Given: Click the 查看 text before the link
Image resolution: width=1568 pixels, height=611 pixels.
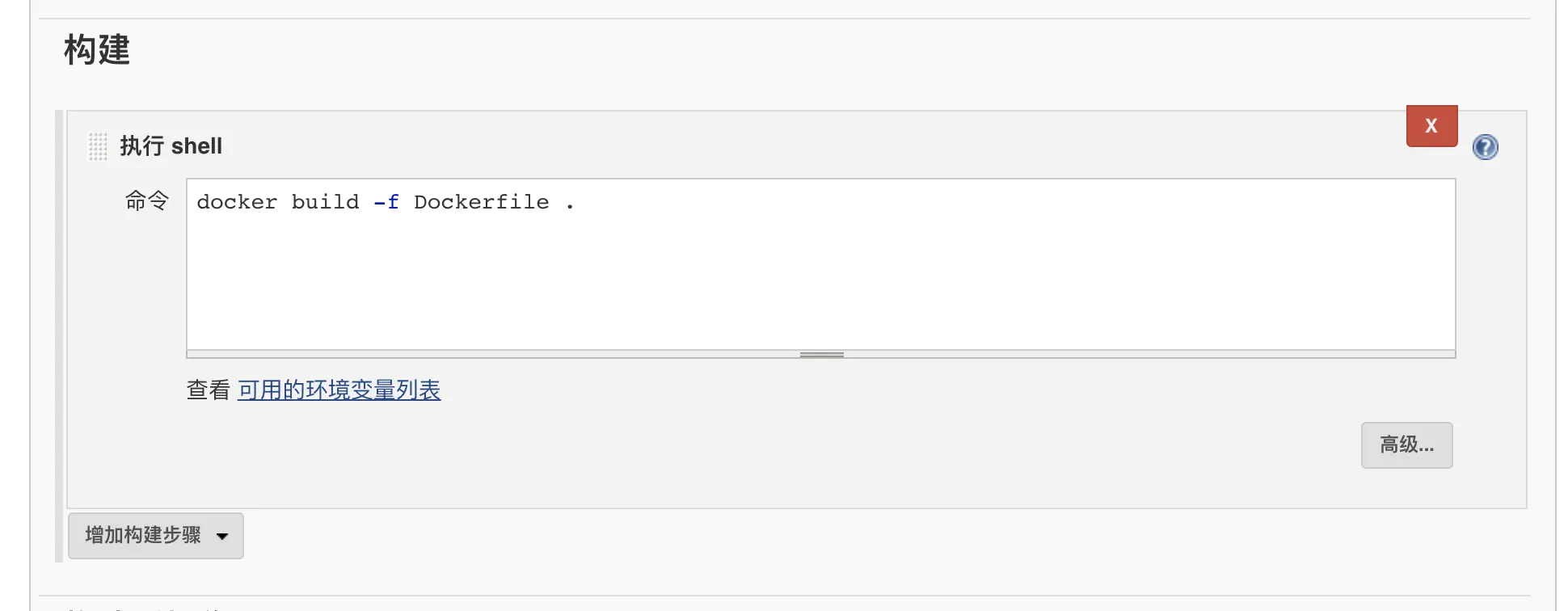Looking at the screenshot, I should pos(209,390).
